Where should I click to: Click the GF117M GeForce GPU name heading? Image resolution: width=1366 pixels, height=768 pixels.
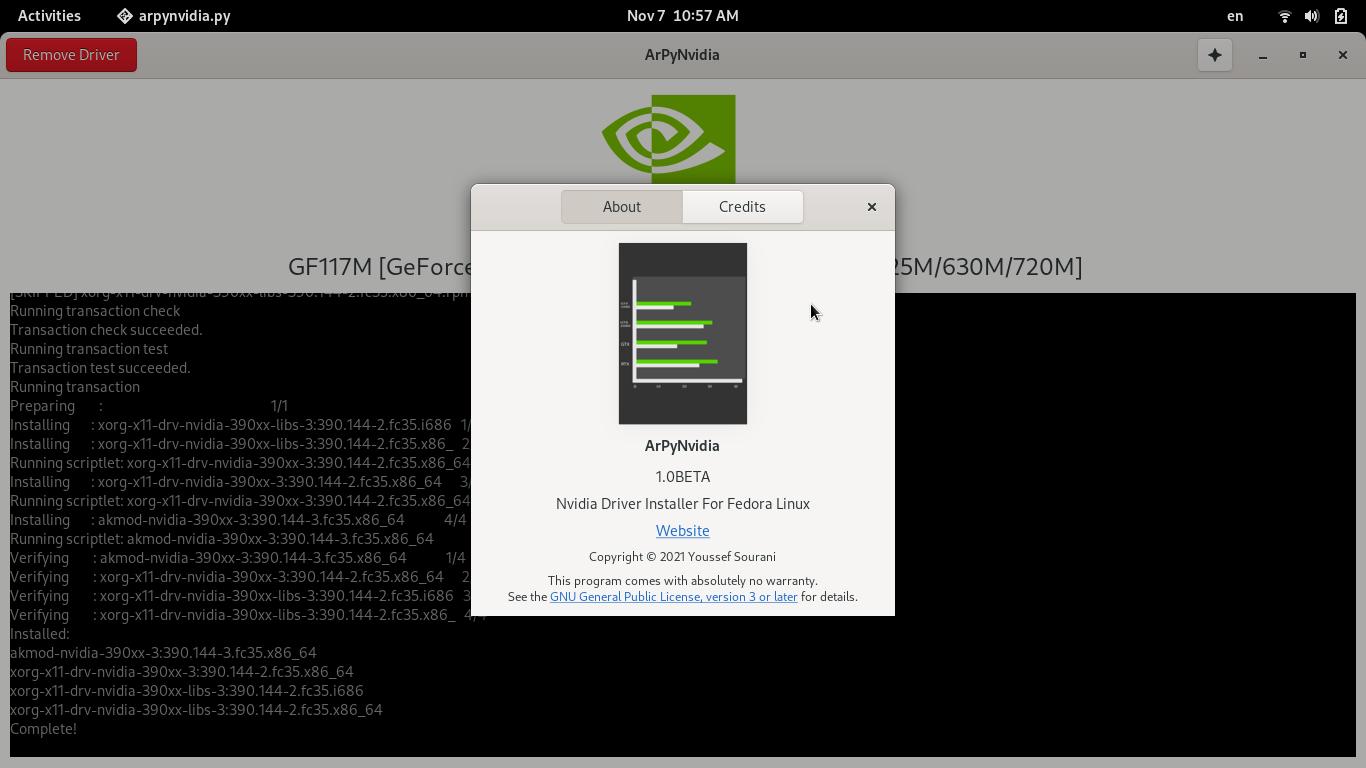pyautogui.click(x=685, y=267)
